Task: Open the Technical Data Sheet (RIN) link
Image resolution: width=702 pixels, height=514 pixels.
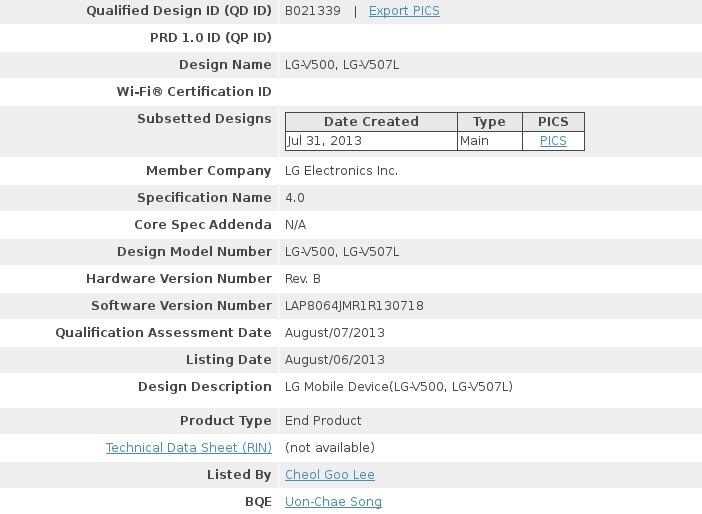Action: (188, 448)
